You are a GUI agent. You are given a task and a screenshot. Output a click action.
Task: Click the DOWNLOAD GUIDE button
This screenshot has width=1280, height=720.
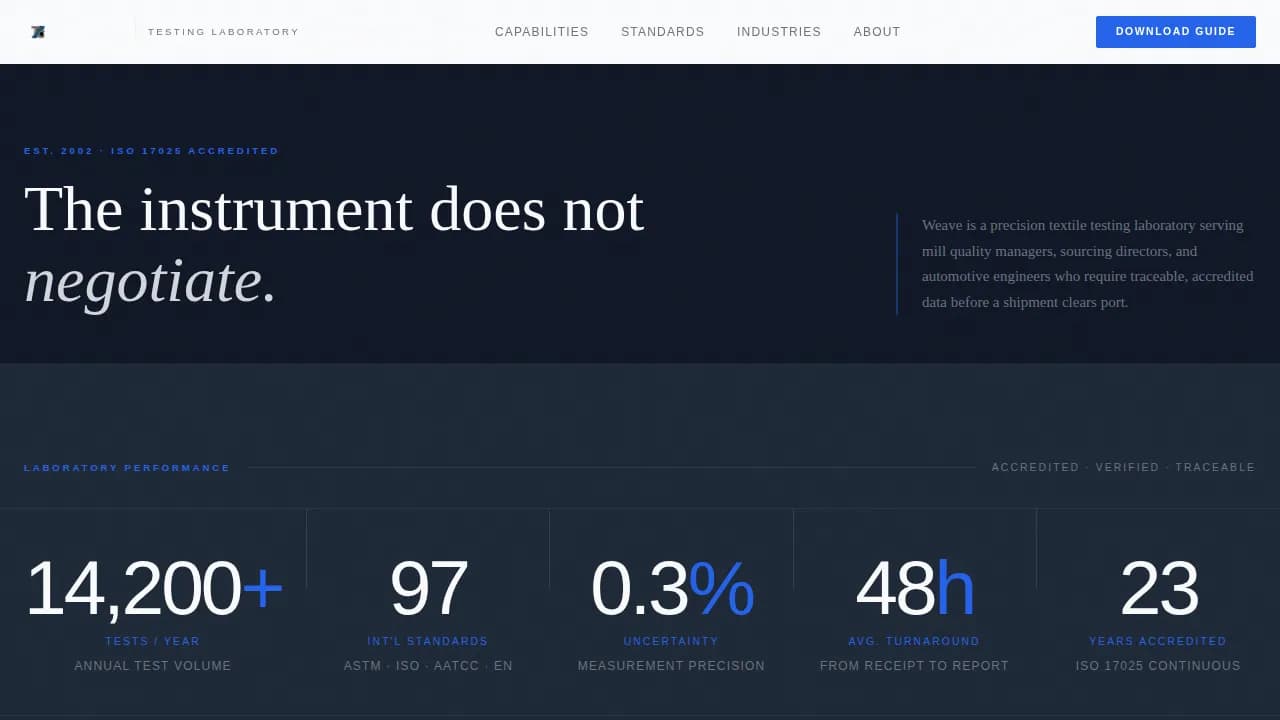click(1176, 31)
